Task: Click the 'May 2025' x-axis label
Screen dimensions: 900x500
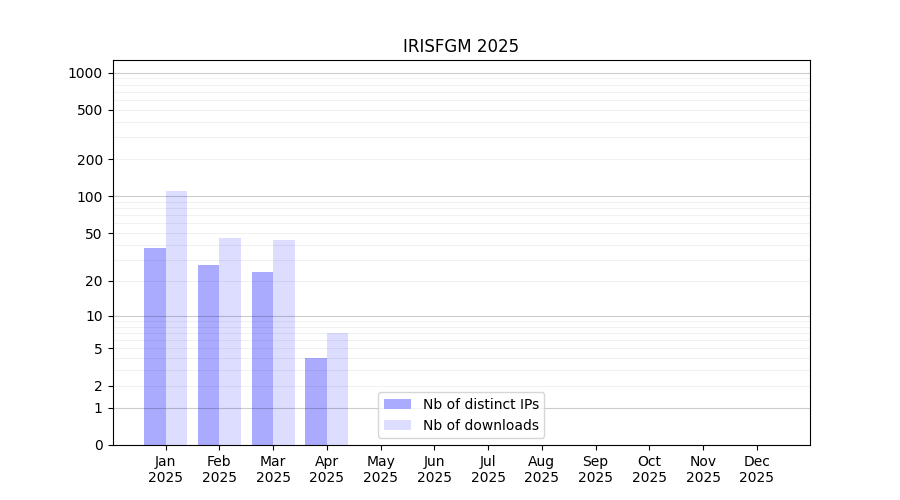Action: (x=380, y=469)
